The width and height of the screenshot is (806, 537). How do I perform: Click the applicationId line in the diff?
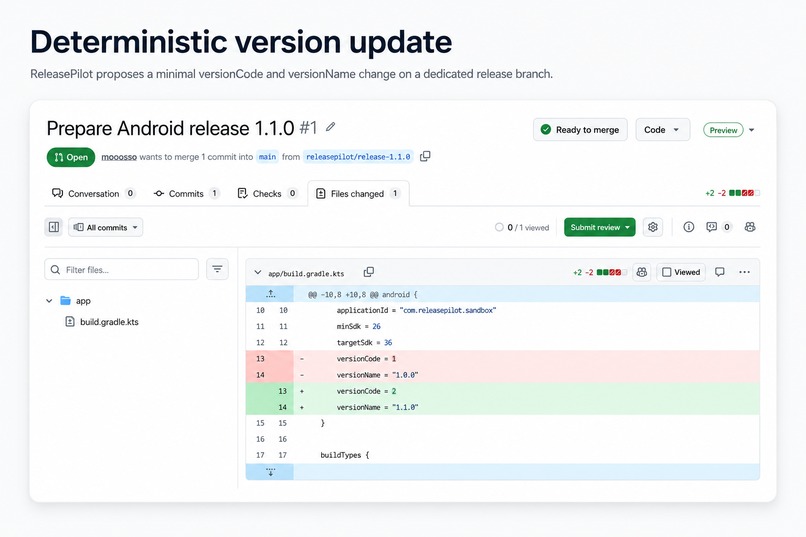pyautogui.click(x=503, y=310)
